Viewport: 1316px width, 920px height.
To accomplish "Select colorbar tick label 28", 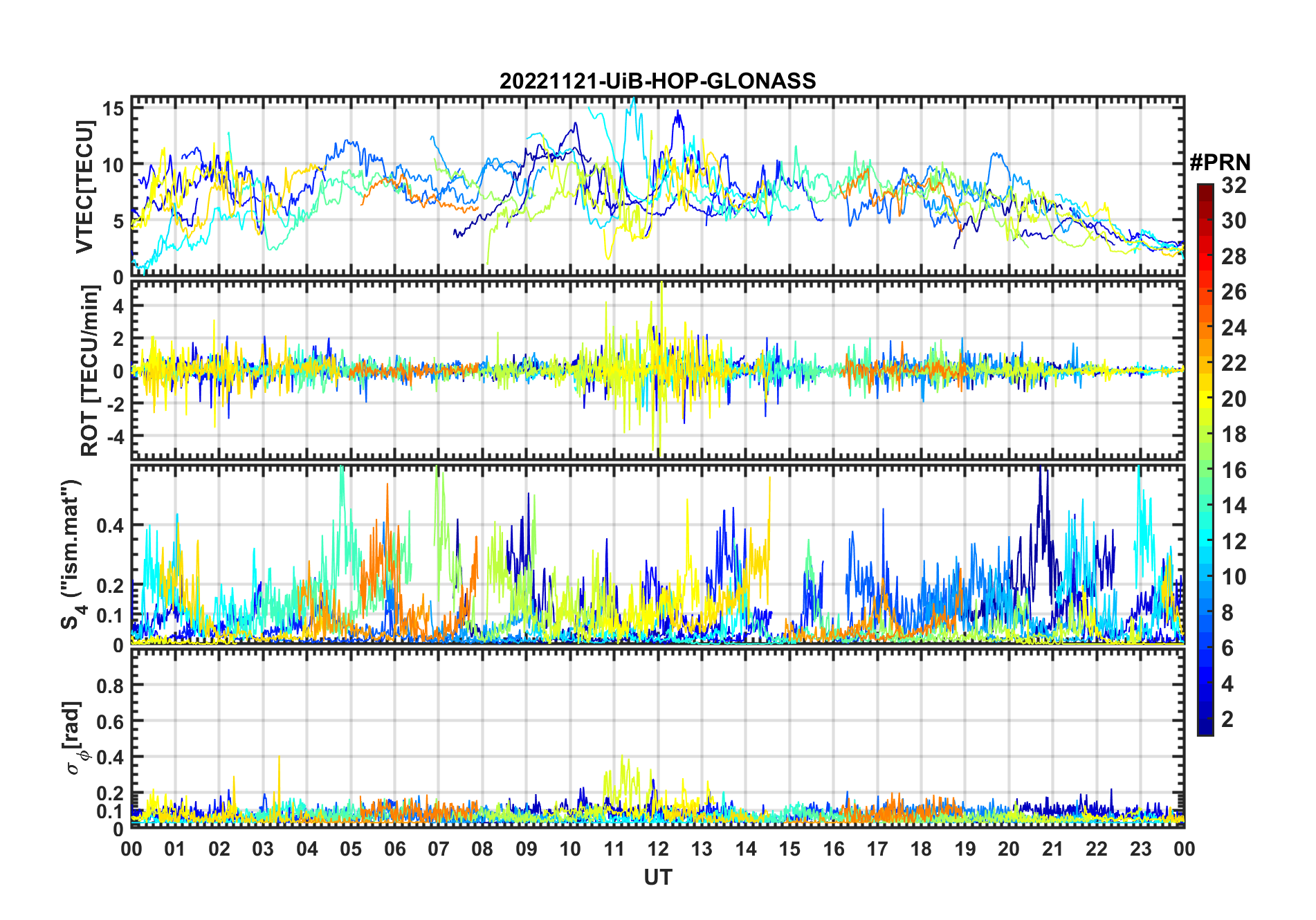I will tap(1234, 257).
